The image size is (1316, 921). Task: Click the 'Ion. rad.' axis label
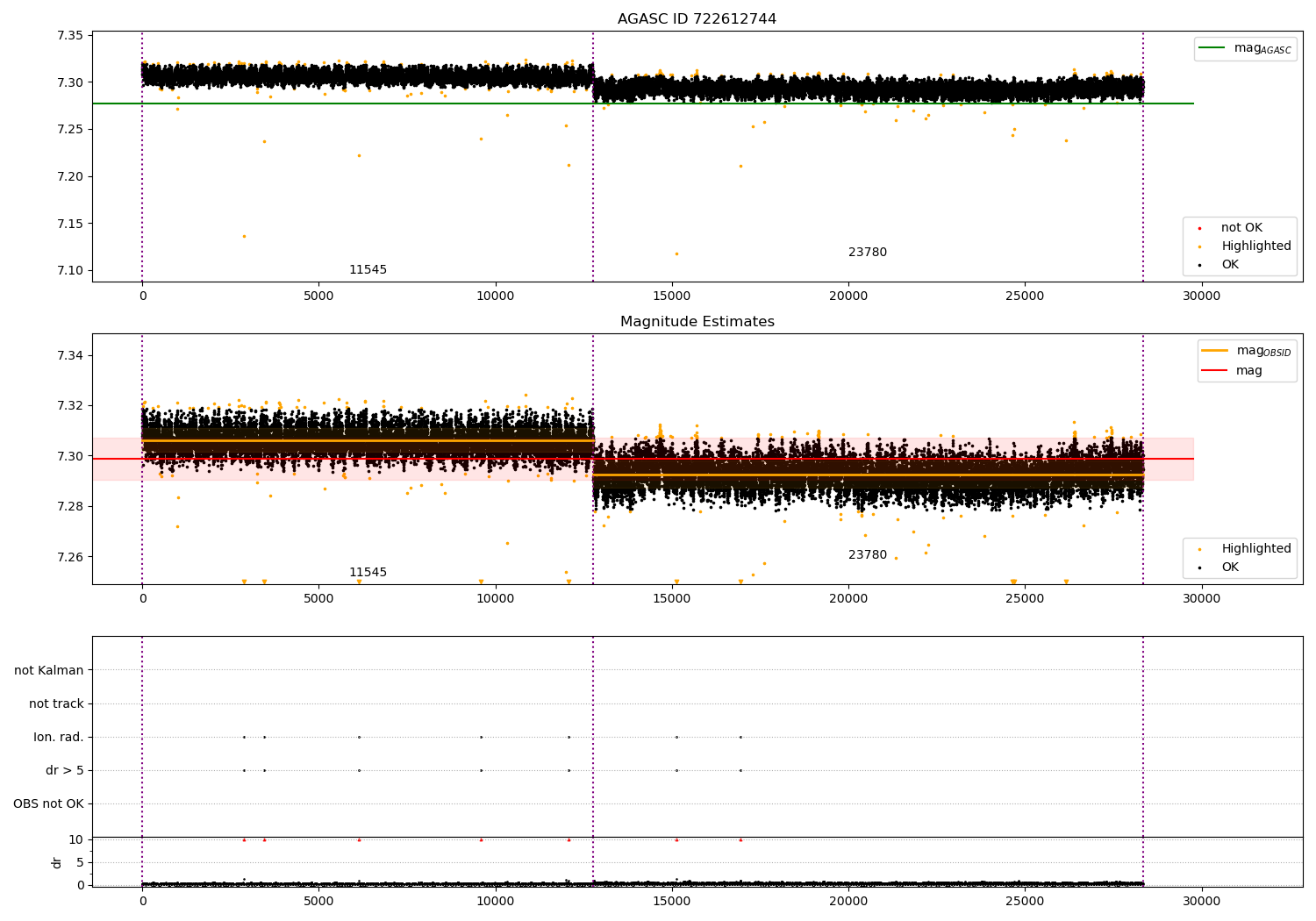click(x=59, y=737)
